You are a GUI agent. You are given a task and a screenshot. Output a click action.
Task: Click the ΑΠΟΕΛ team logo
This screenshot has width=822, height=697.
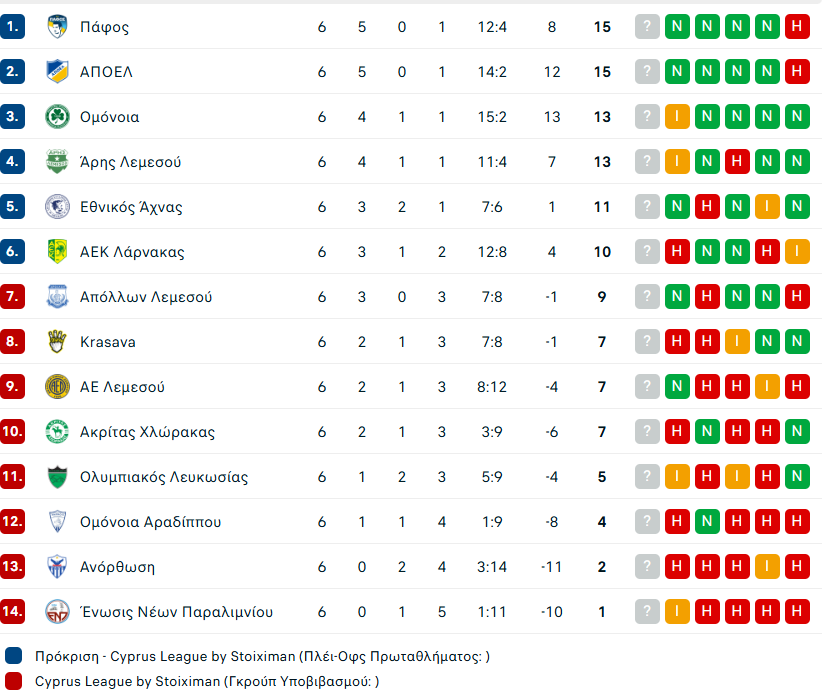[x=57, y=72]
